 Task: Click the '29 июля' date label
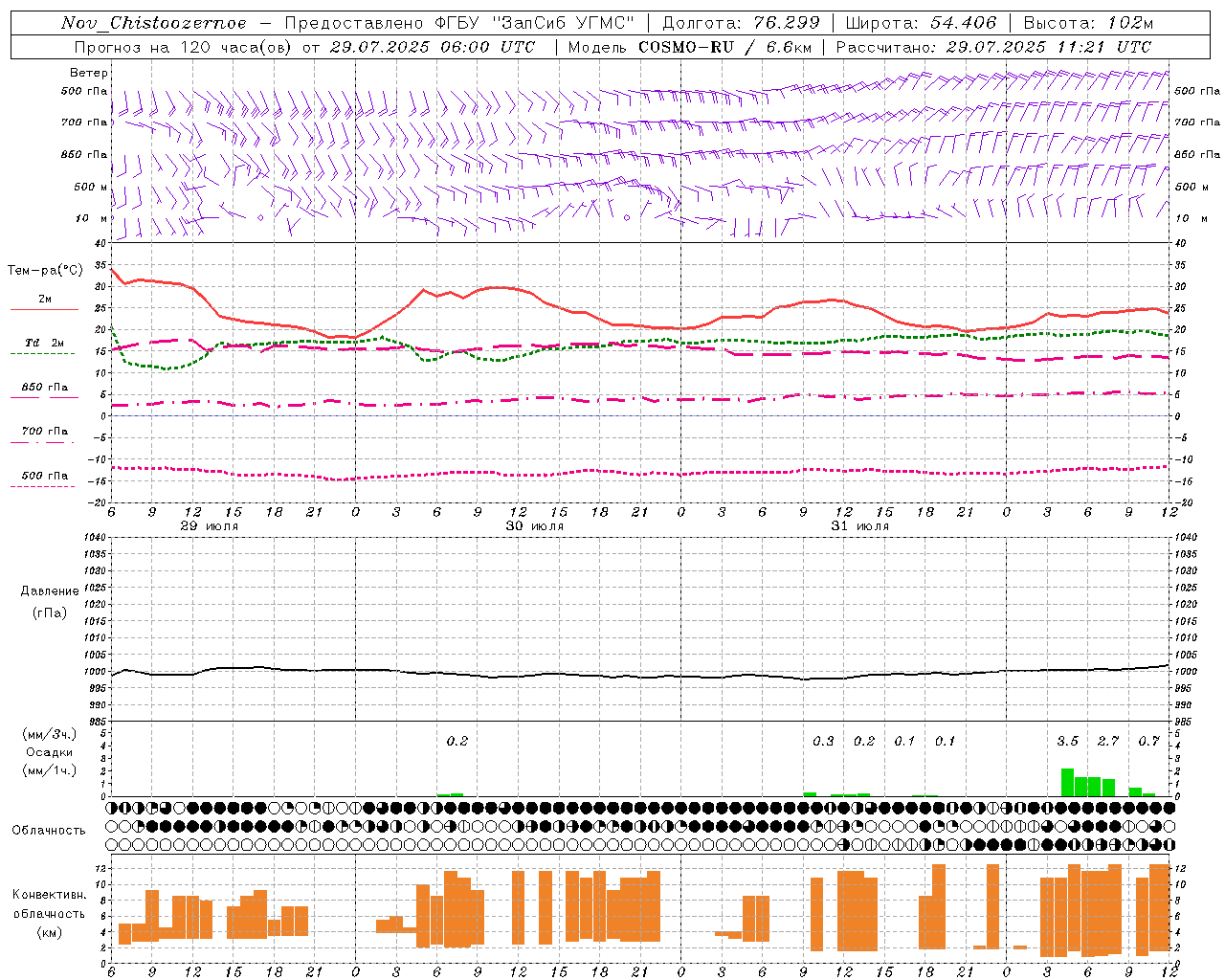click(210, 526)
